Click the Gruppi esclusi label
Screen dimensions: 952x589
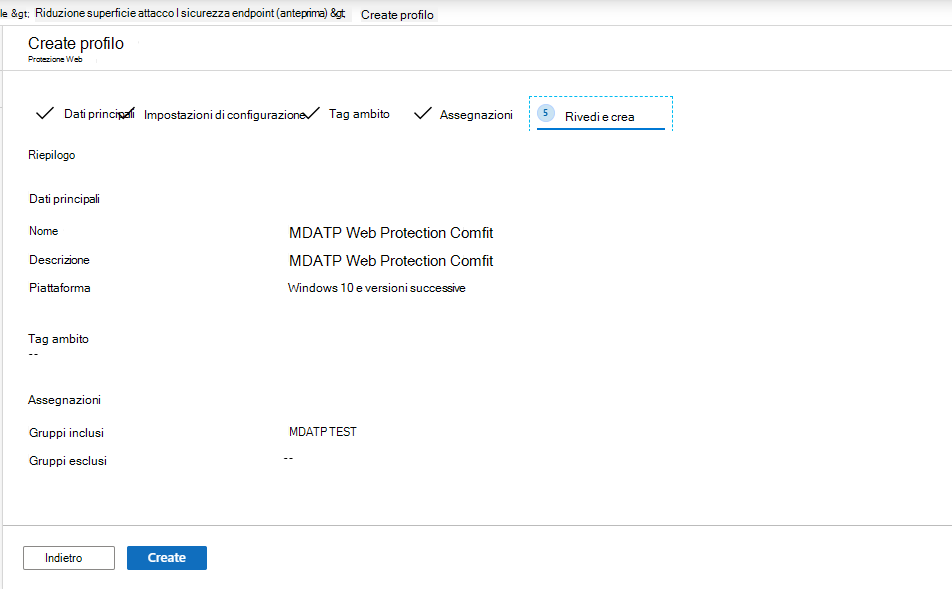pos(68,461)
